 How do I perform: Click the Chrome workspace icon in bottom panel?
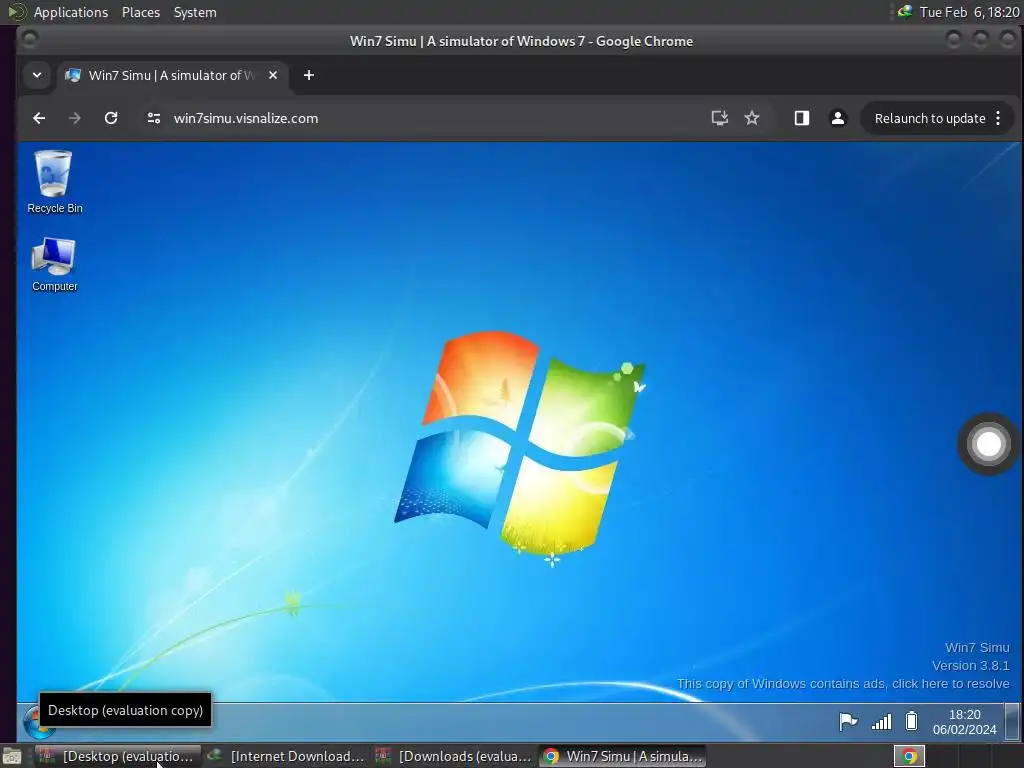909,756
